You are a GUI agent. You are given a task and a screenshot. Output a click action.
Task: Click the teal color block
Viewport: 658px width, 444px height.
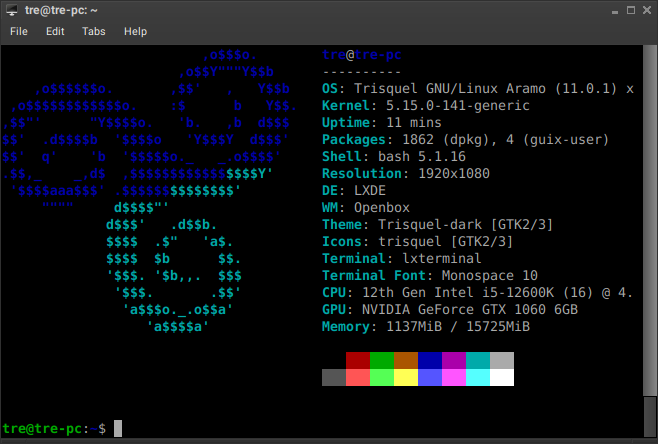pyautogui.click(x=478, y=360)
